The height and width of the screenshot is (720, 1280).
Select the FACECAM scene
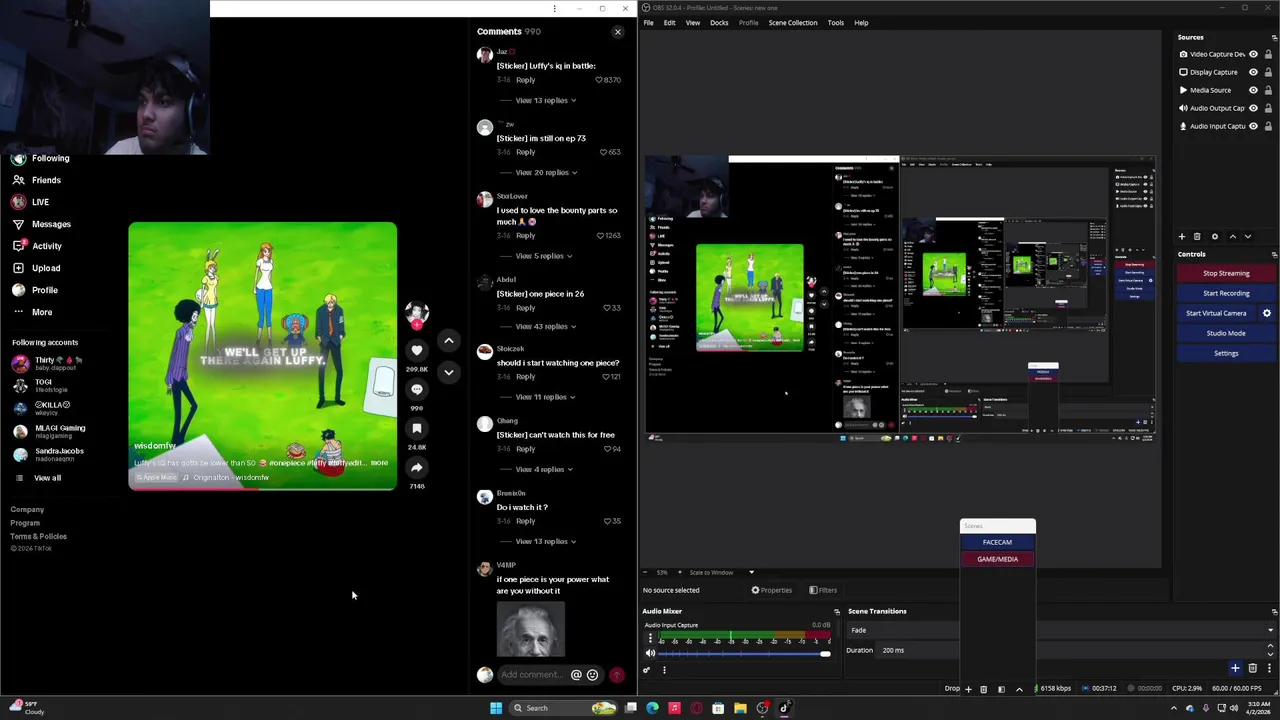coord(997,542)
